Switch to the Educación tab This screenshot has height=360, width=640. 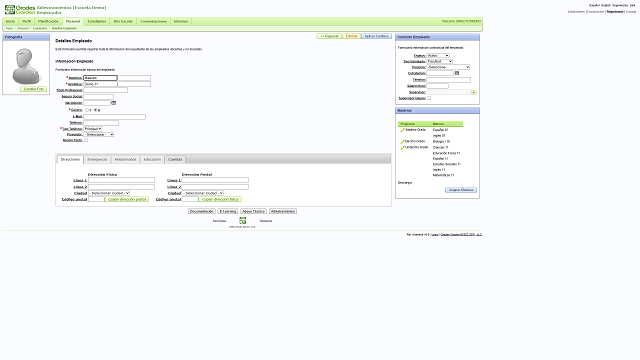(152, 160)
